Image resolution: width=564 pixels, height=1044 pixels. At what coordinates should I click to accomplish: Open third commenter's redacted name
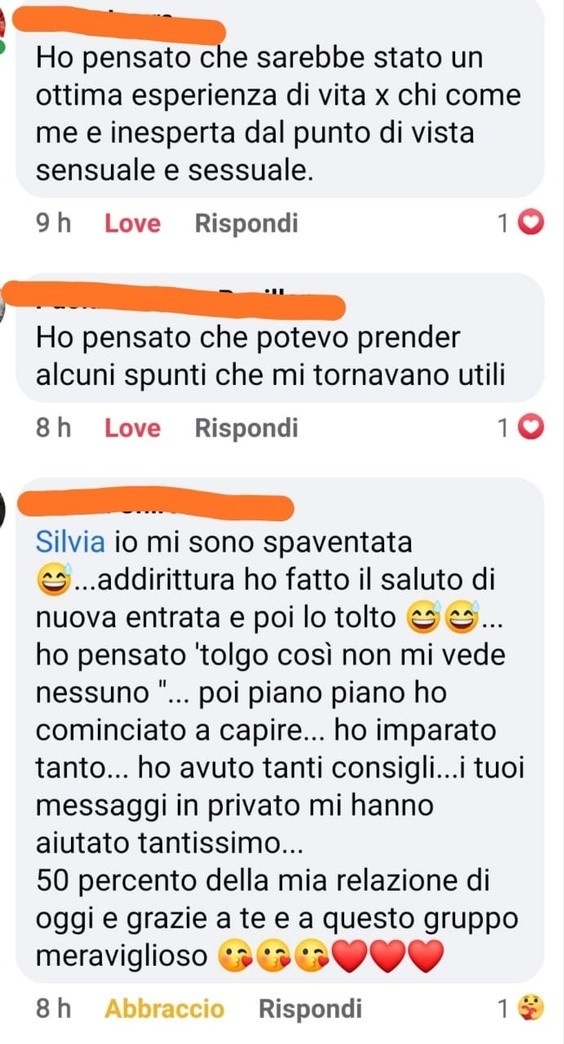(x=154, y=506)
